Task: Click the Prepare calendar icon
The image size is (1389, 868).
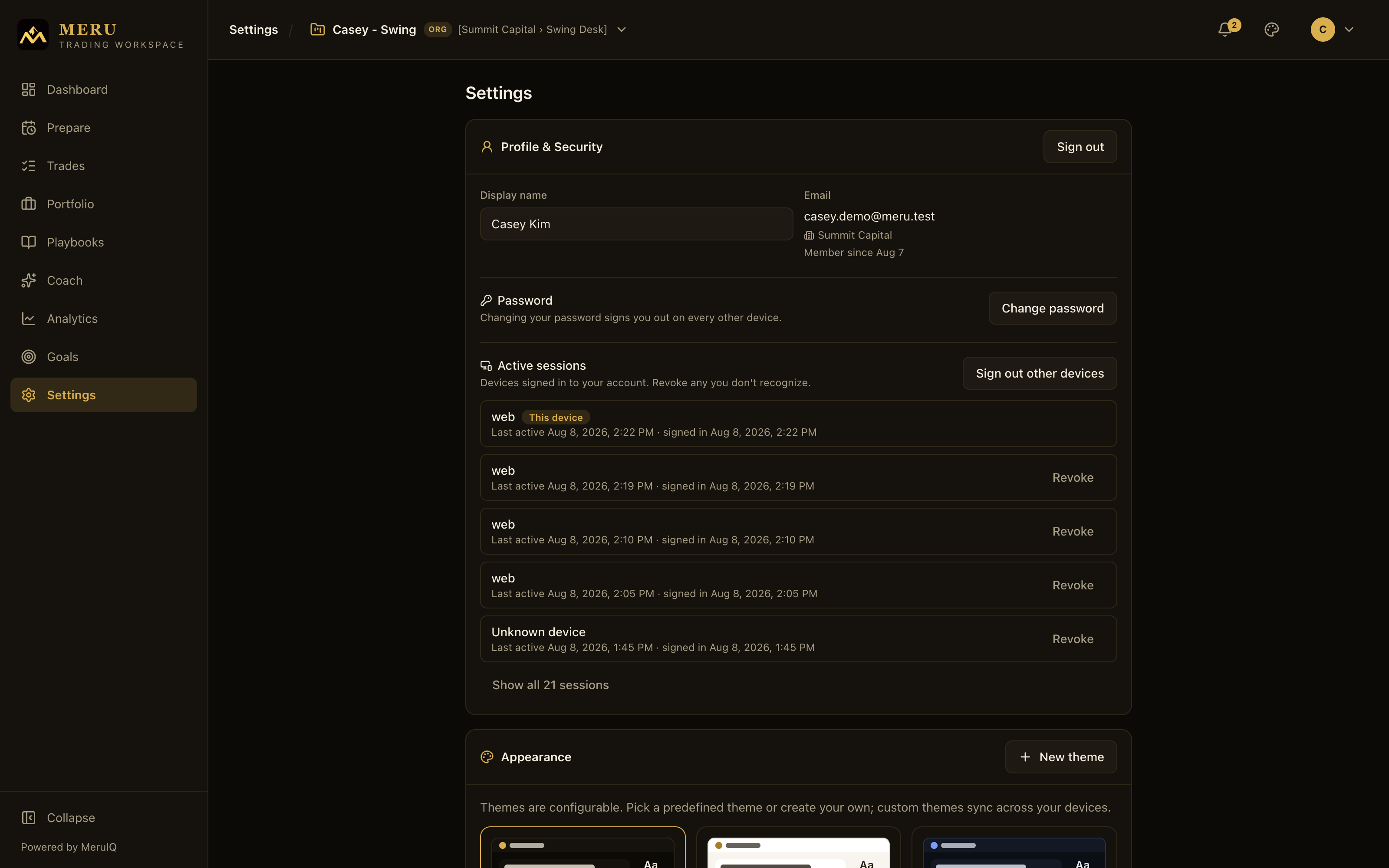Action: (x=29, y=128)
